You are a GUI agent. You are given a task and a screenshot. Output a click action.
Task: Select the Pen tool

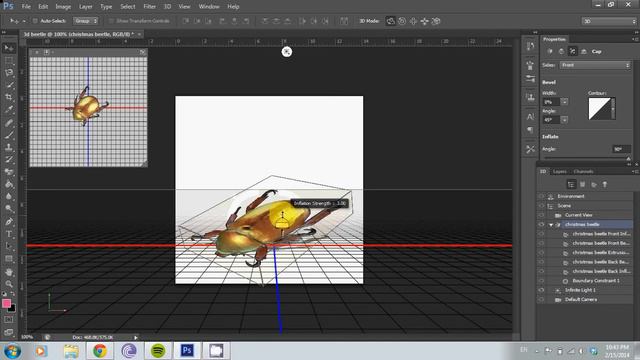9,222
